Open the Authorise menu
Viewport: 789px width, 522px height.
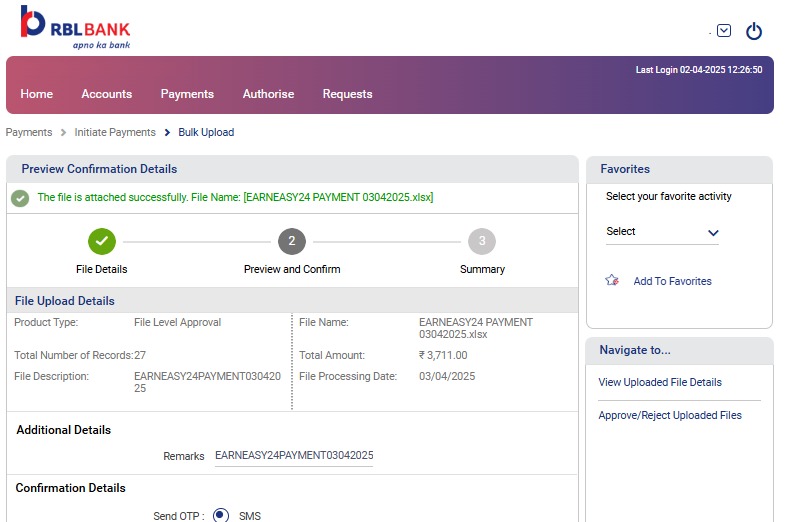(268, 94)
